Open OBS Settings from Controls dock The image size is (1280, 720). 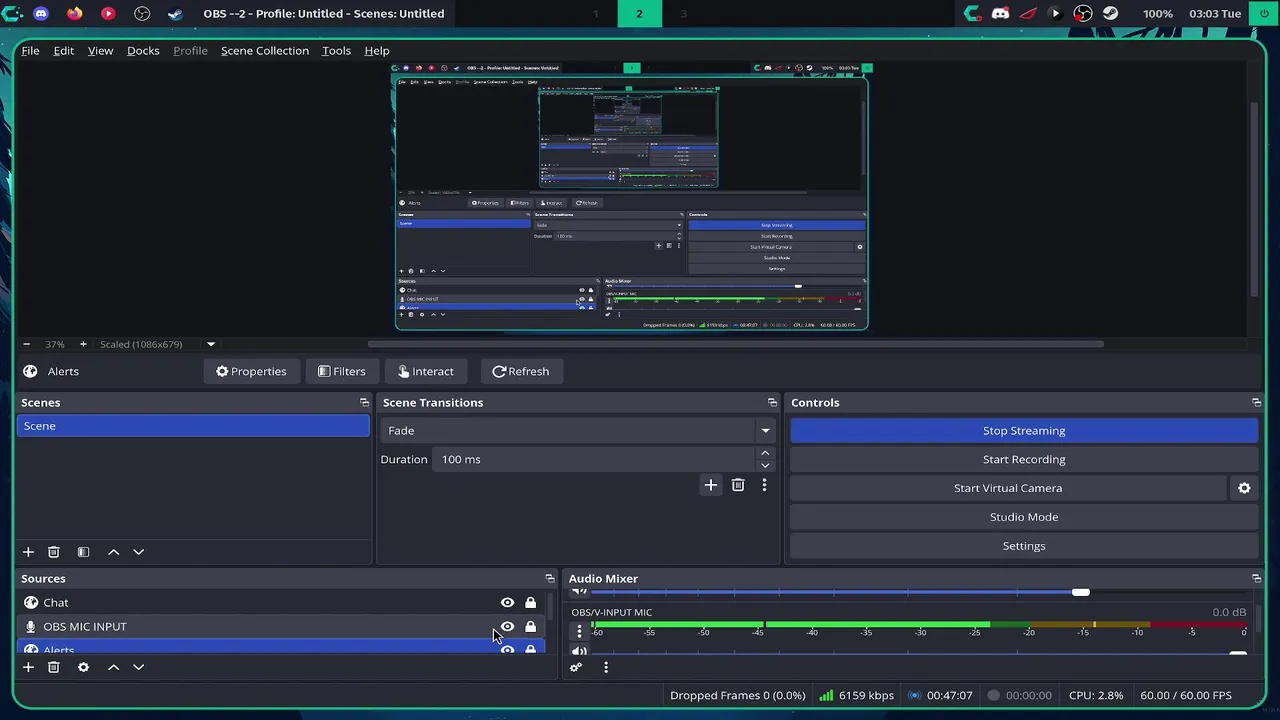coord(1024,546)
